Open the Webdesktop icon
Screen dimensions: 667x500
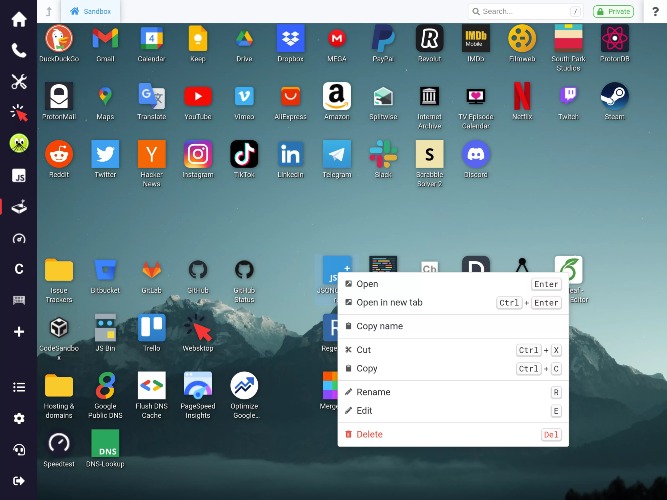click(198, 328)
